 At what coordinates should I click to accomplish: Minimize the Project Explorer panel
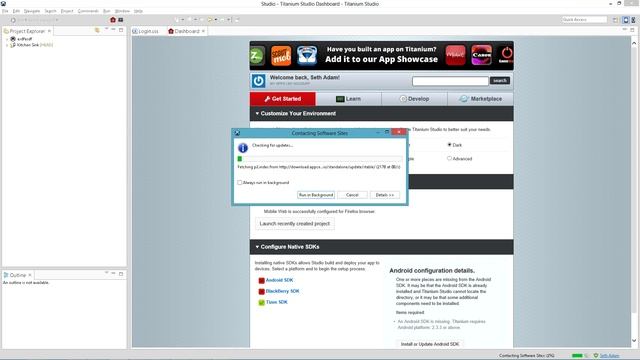coord(113,30)
